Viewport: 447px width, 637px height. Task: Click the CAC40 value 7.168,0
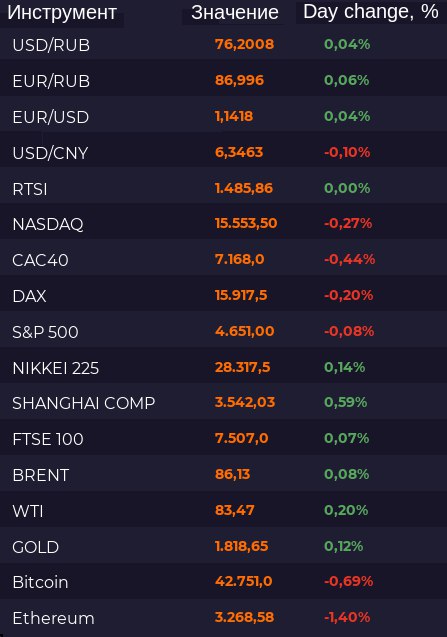coord(239,259)
